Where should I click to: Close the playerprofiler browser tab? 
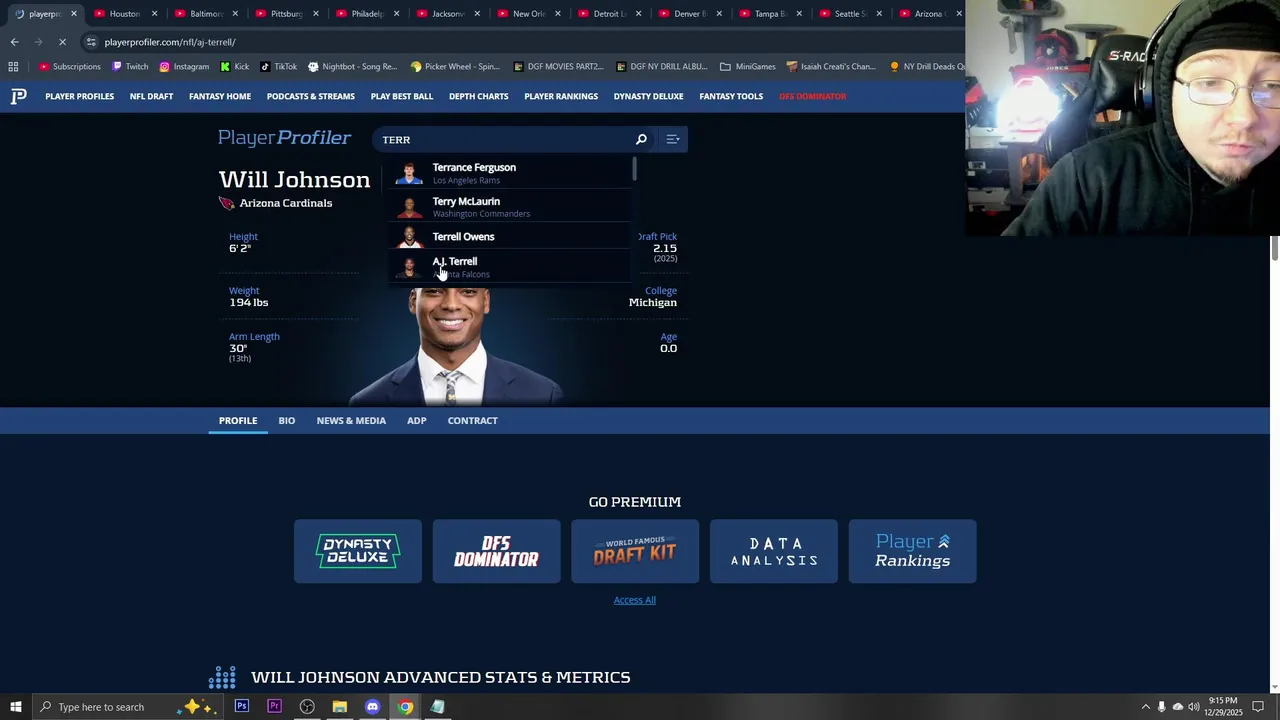(x=73, y=14)
